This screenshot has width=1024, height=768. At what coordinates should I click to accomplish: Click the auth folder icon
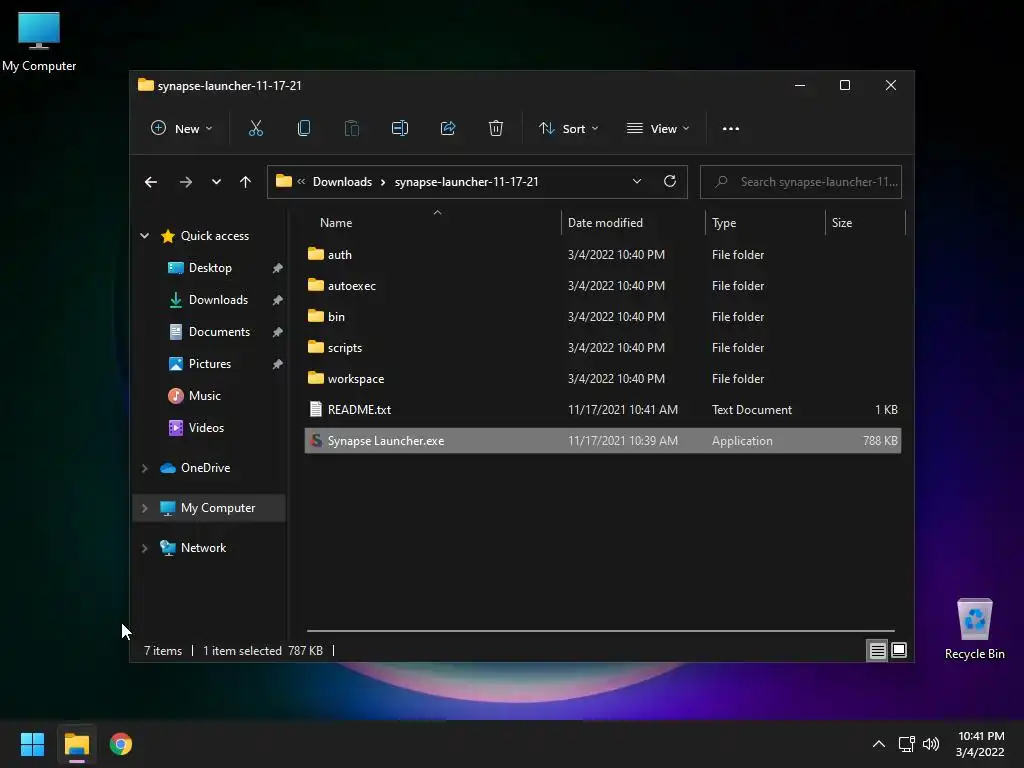point(316,254)
